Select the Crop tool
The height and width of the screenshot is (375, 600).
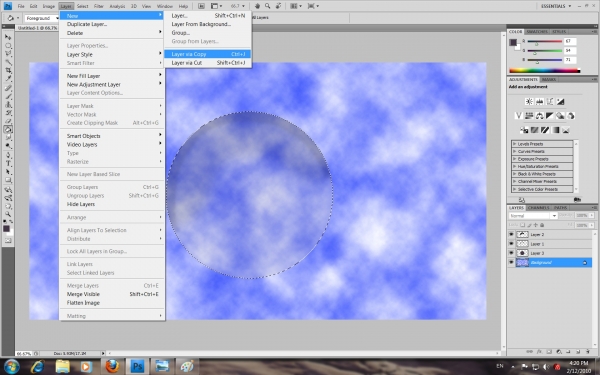(x=8, y=71)
